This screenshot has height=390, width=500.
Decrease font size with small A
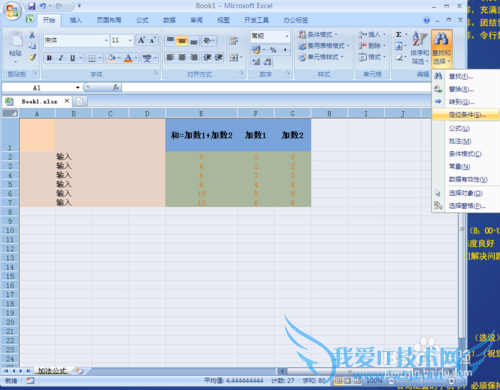[152, 40]
